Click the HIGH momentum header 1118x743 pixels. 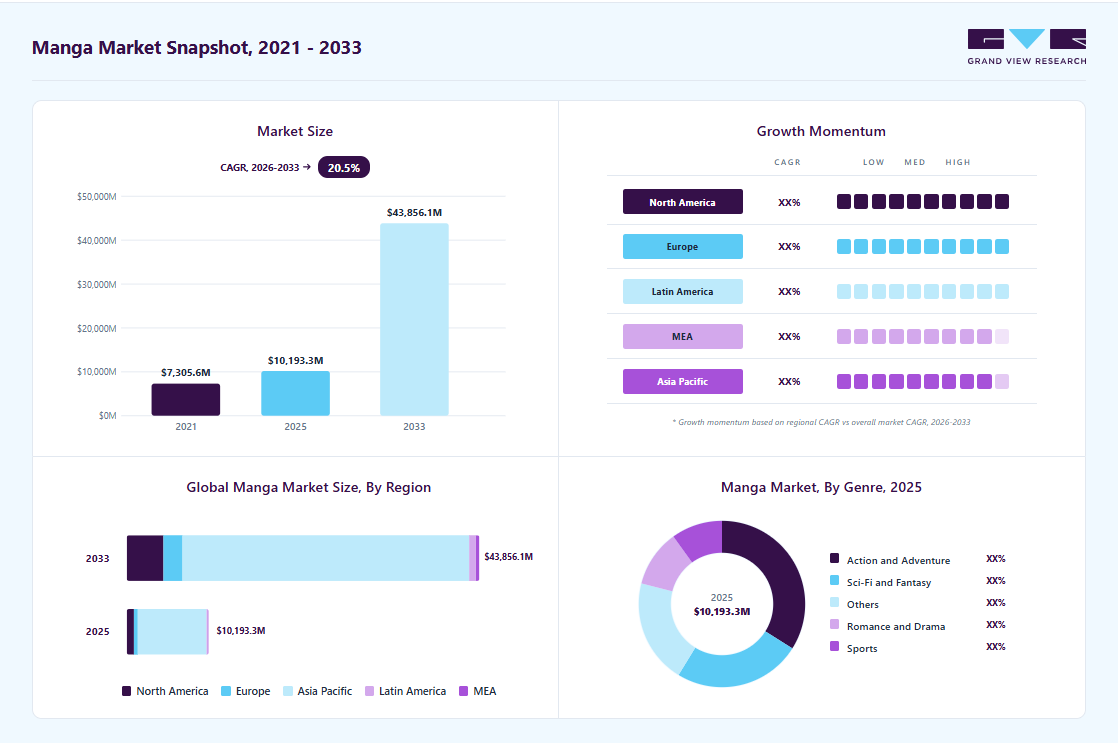[x=958, y=163]
